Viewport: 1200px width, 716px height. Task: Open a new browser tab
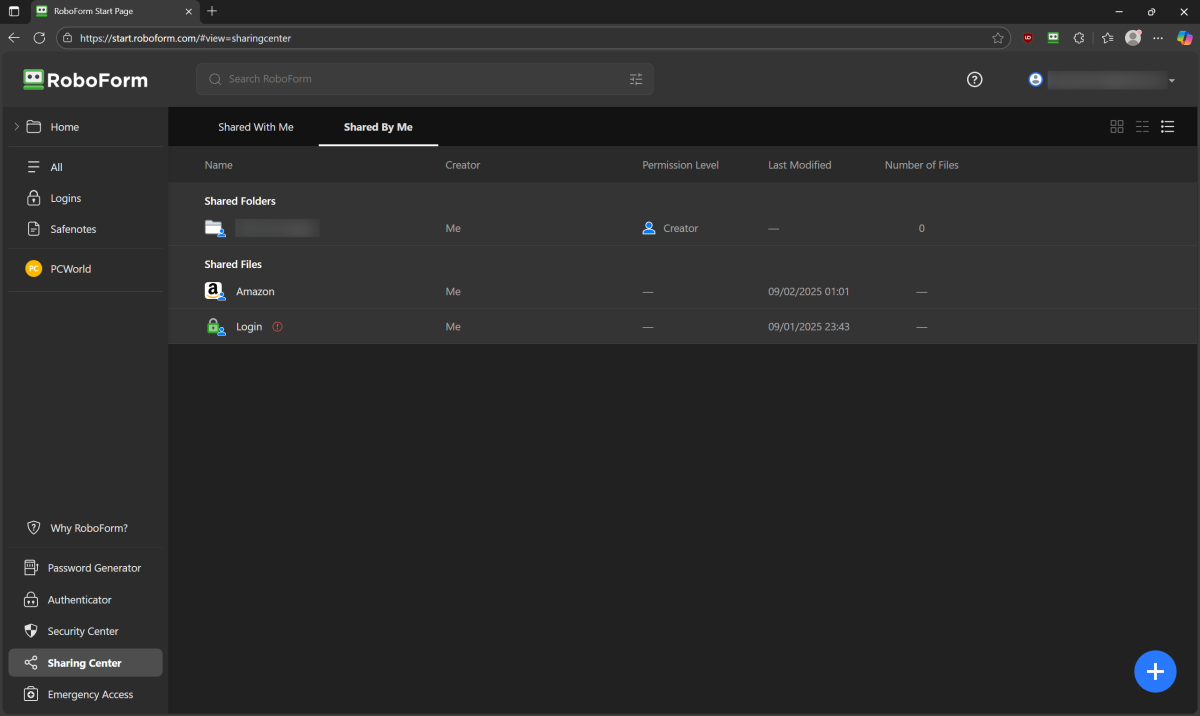(212, 11)
